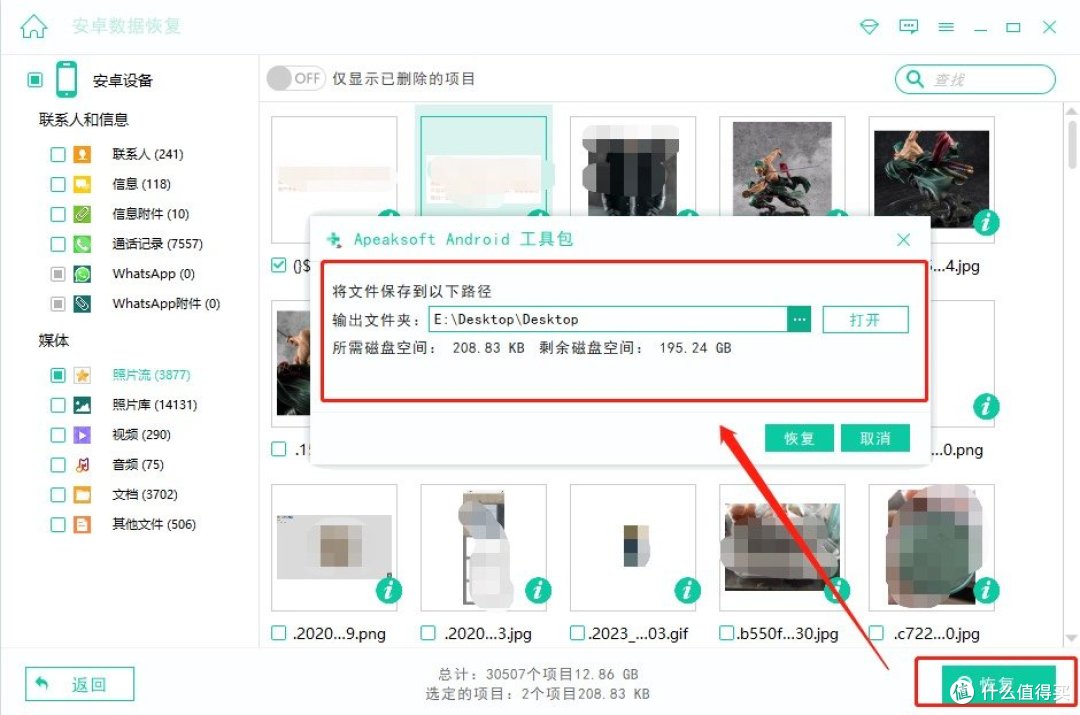Viewport: 1080px width, 715px height.
Task: Click the WhatsApp (0) icon
Action: pos(82,274)
